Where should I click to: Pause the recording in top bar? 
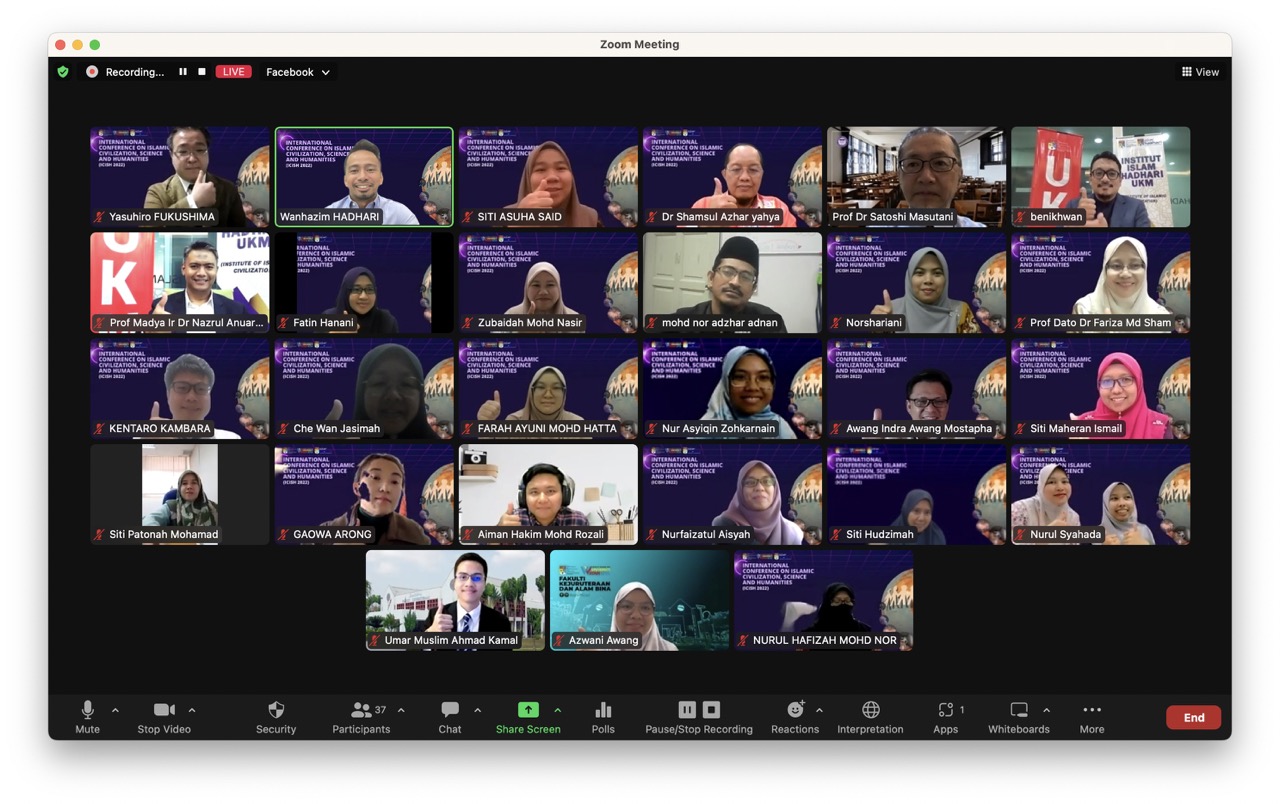(183, 72)
